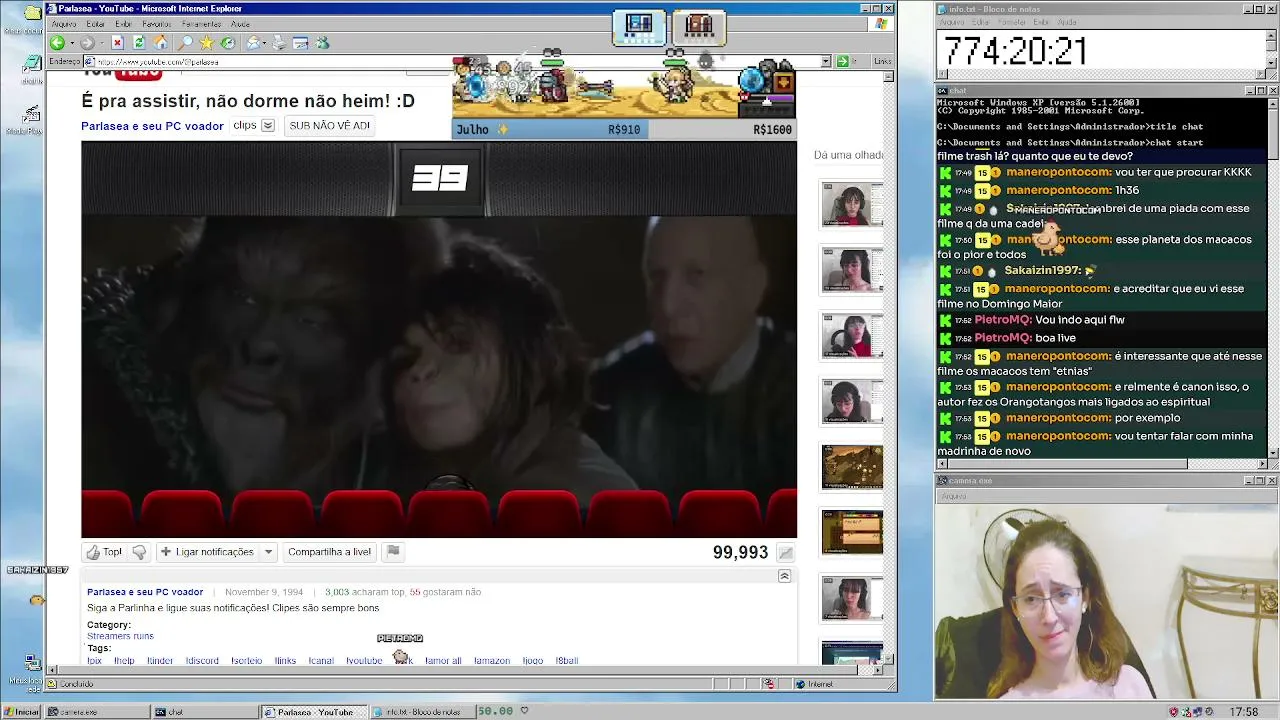Give a thumbs up with Top! button
Viewport: 1280px width, 720px height.
pyautogui.click(x=105, y=552)
